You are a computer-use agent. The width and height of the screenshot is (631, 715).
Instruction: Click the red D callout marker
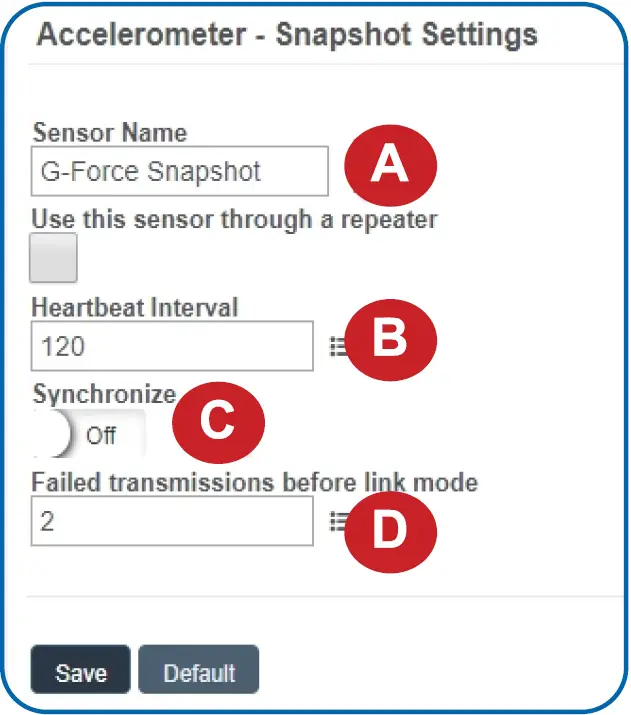(390, 530)
